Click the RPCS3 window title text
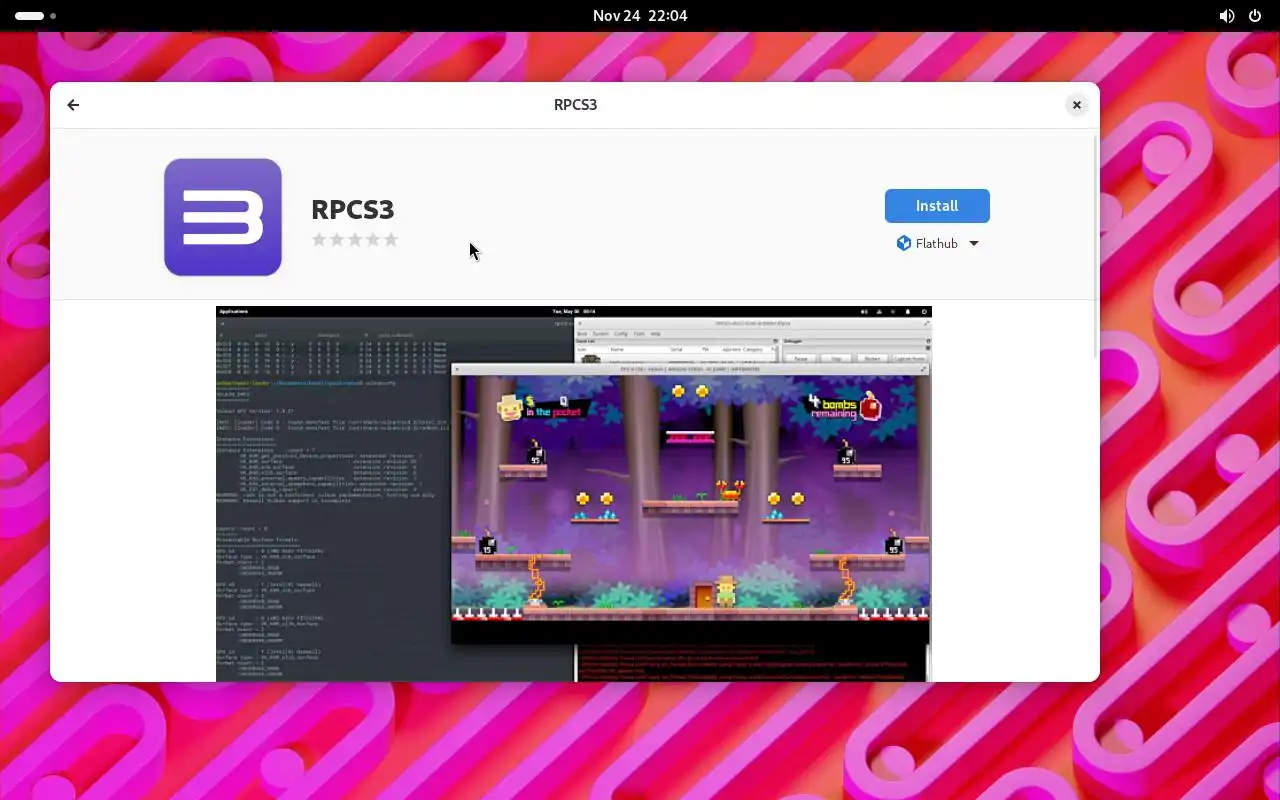Screen dimensions: 1280x800 [575, 105]
